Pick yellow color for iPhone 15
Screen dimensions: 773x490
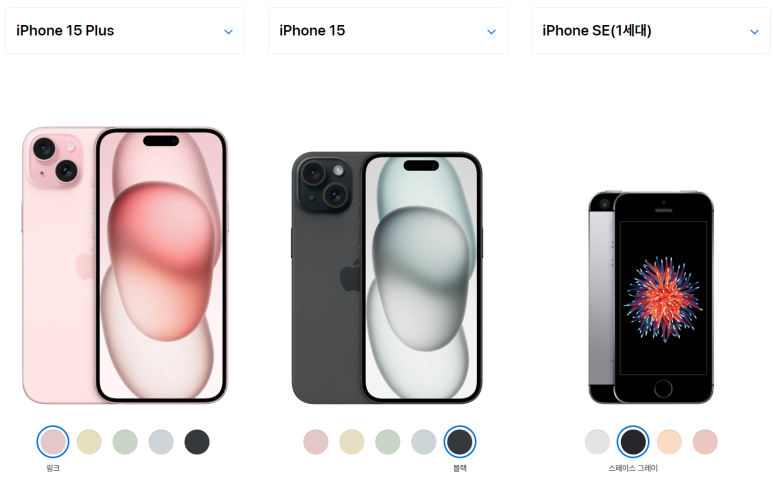[352, 442]
